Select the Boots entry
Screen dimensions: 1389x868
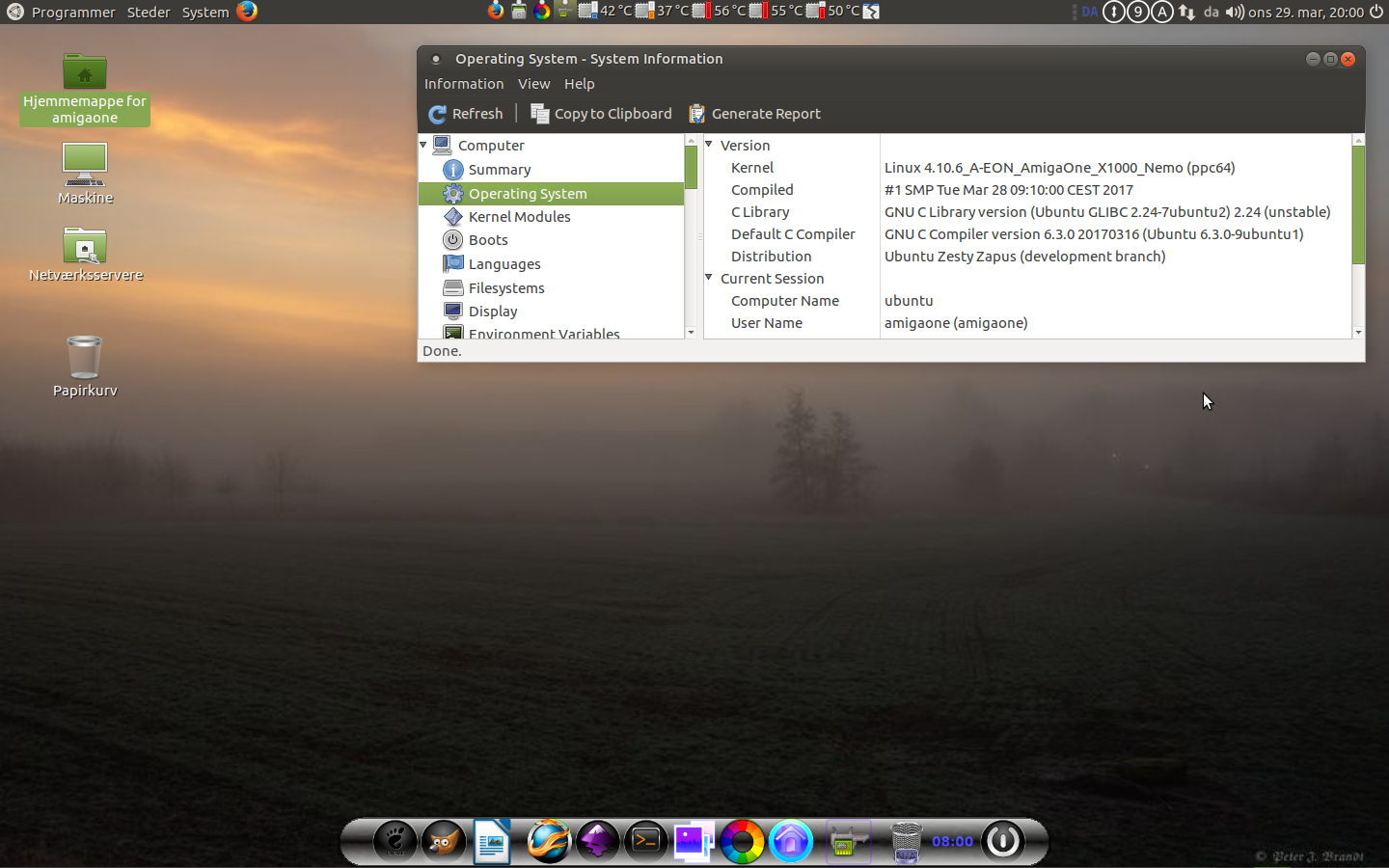click(x=487, y=240)
